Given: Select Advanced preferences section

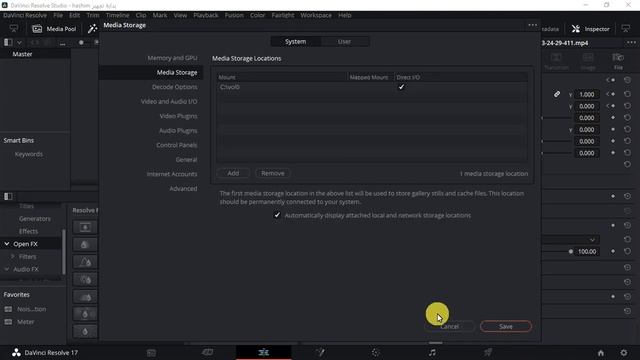Looking at the screenshot, I should (x=183, y=189).
